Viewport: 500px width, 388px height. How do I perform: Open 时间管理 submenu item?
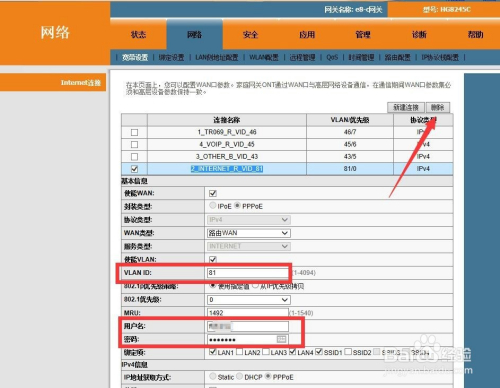point(361,57)
